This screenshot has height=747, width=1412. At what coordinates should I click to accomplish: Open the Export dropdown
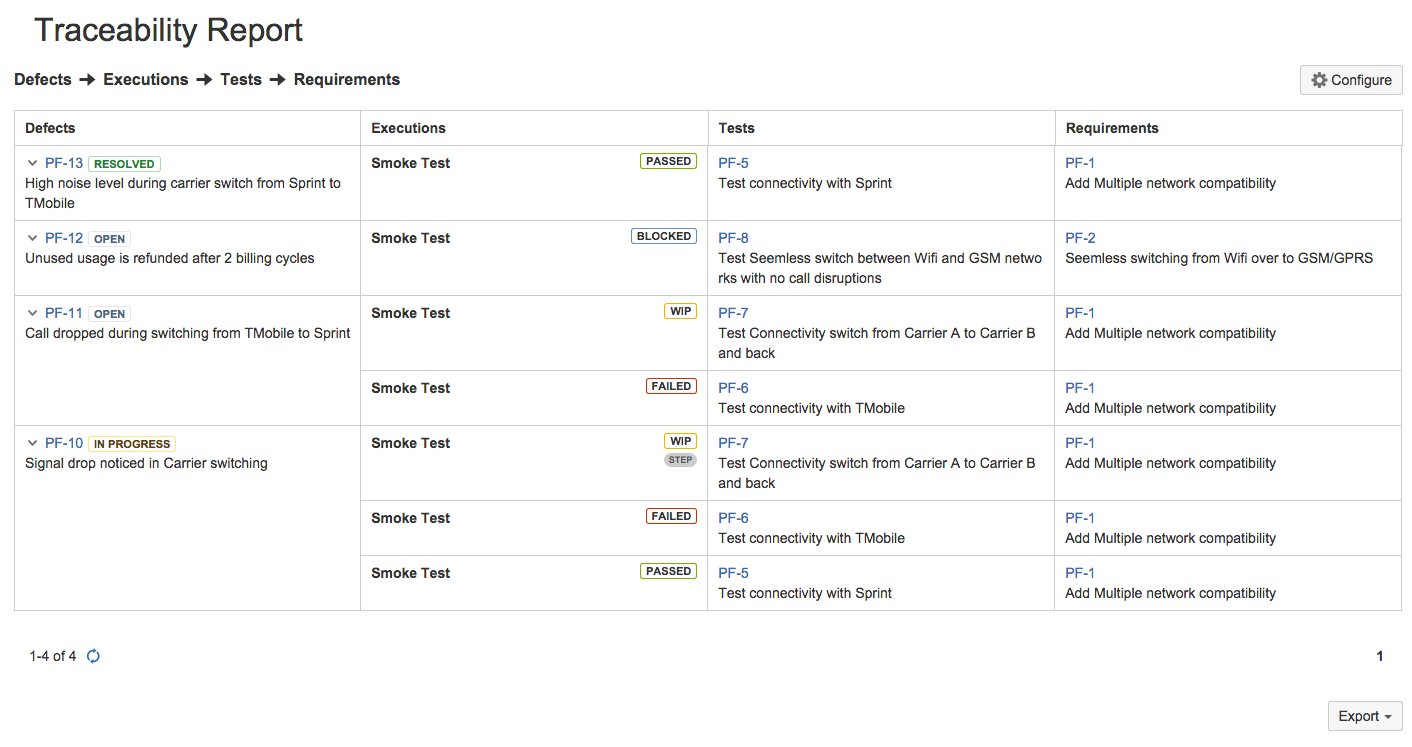(1364, 716)
